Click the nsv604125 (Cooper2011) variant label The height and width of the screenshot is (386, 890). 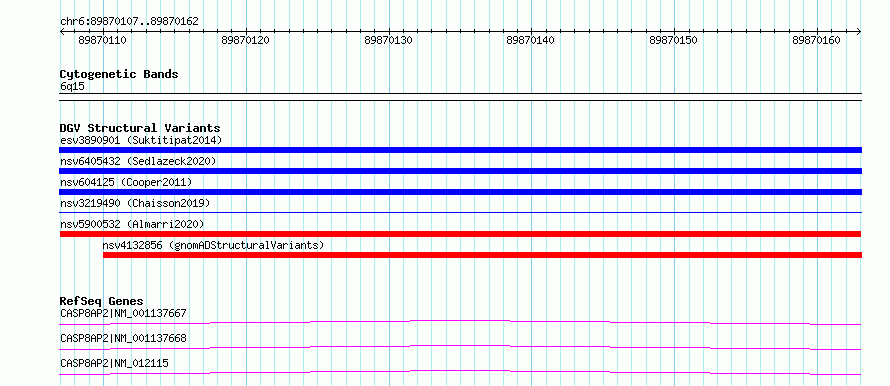[126, 182]
